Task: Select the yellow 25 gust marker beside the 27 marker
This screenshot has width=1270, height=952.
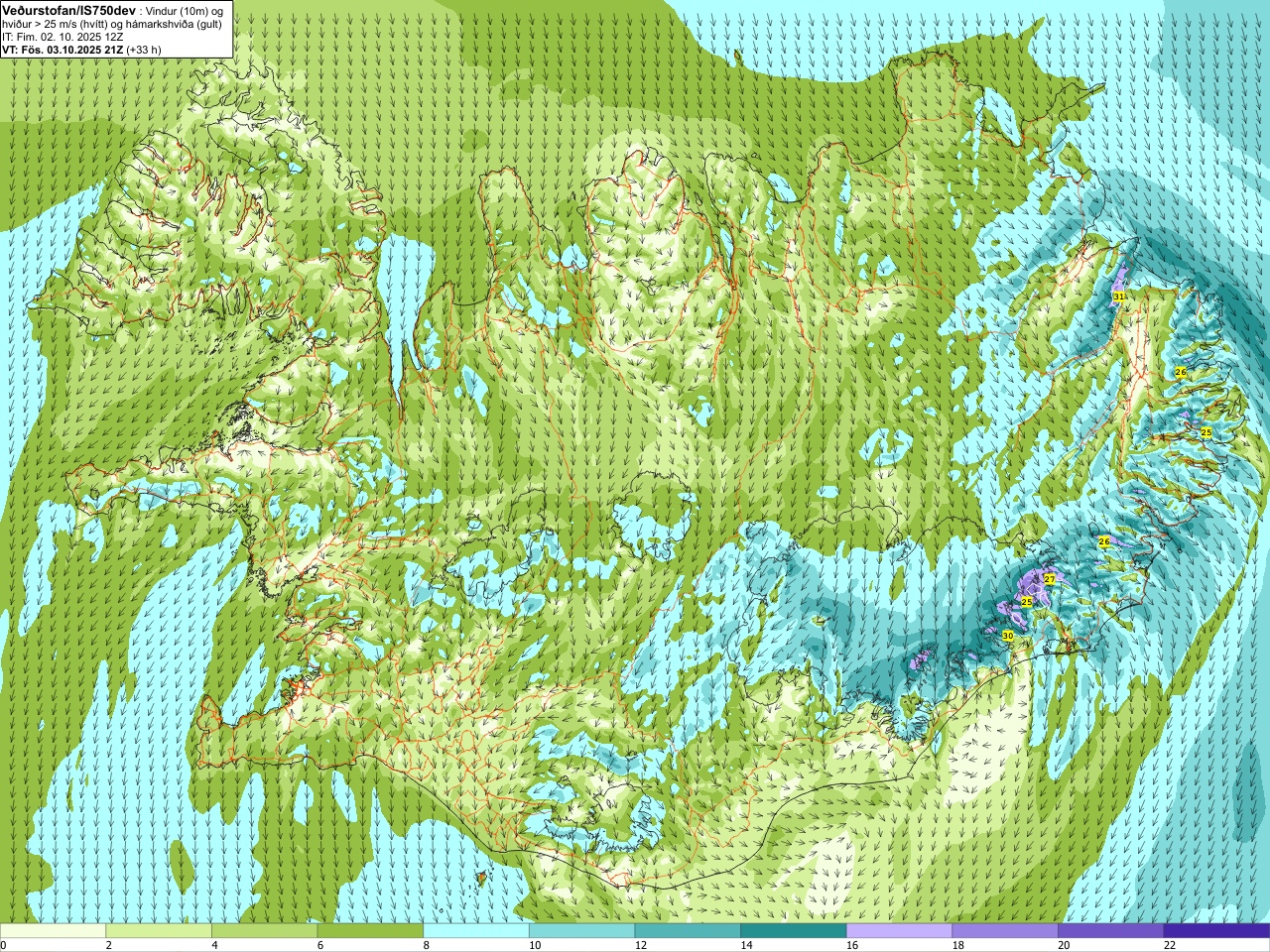Action: pyautogui.click(x=1027, y=602)
